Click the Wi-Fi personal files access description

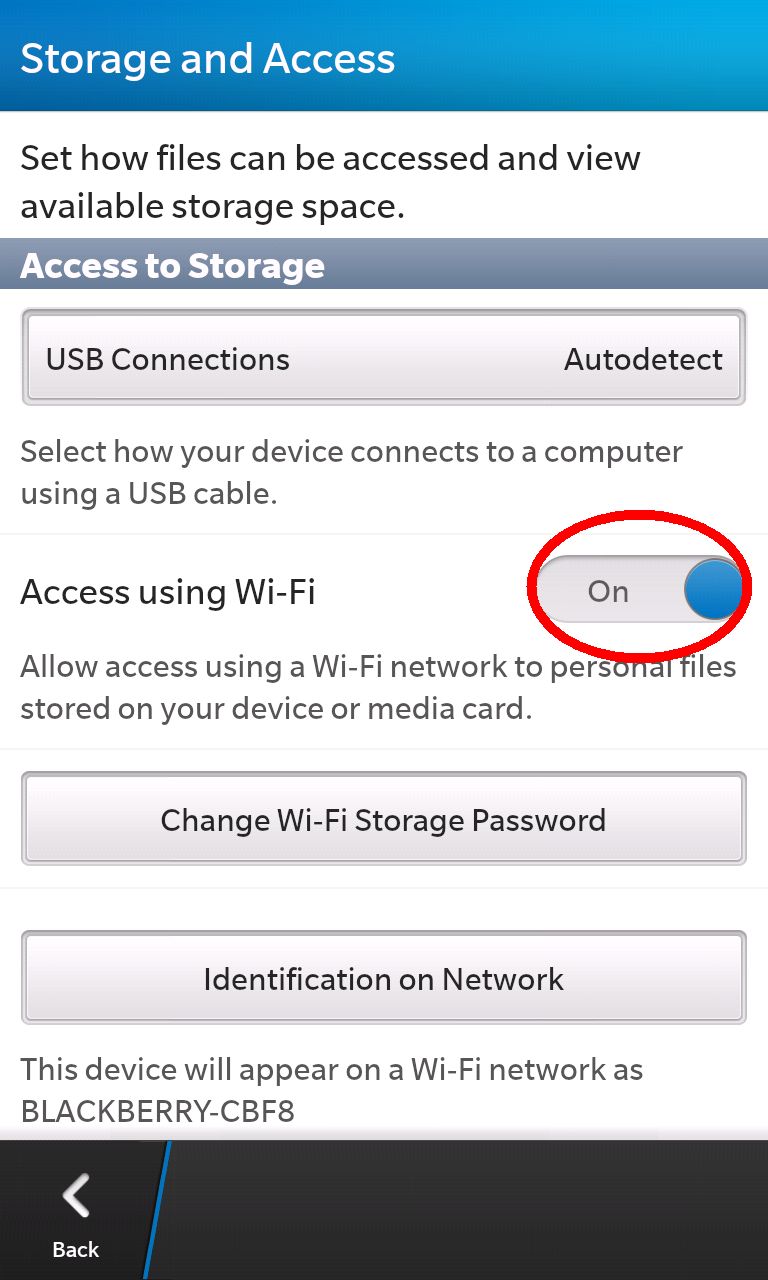point(378,687)
